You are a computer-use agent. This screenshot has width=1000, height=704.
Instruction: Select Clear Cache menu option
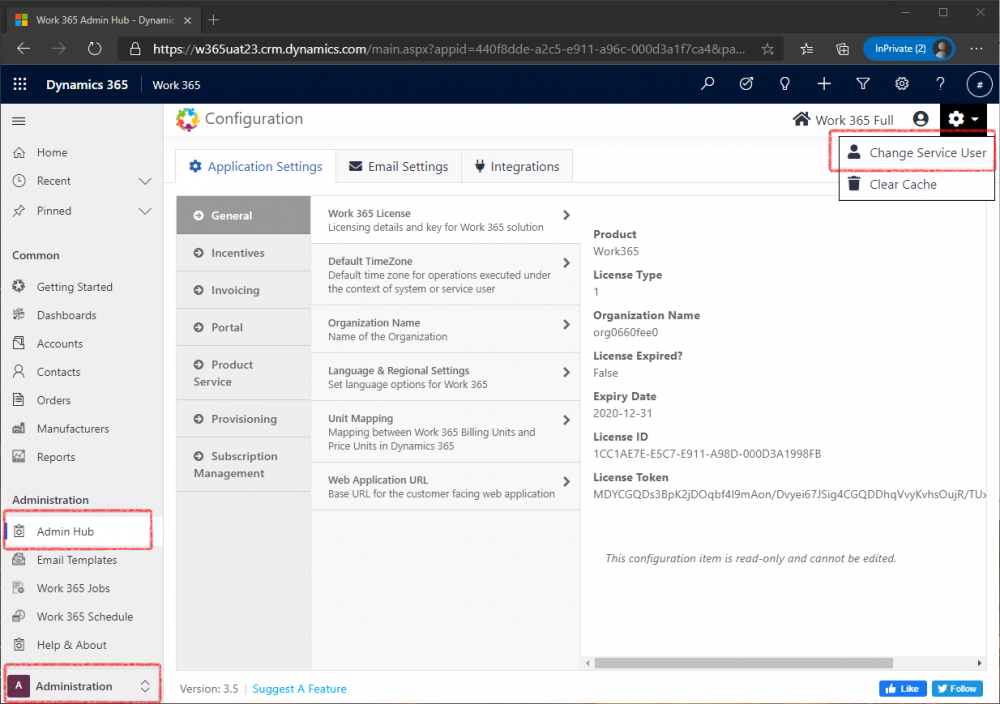(x=916, y=184)
